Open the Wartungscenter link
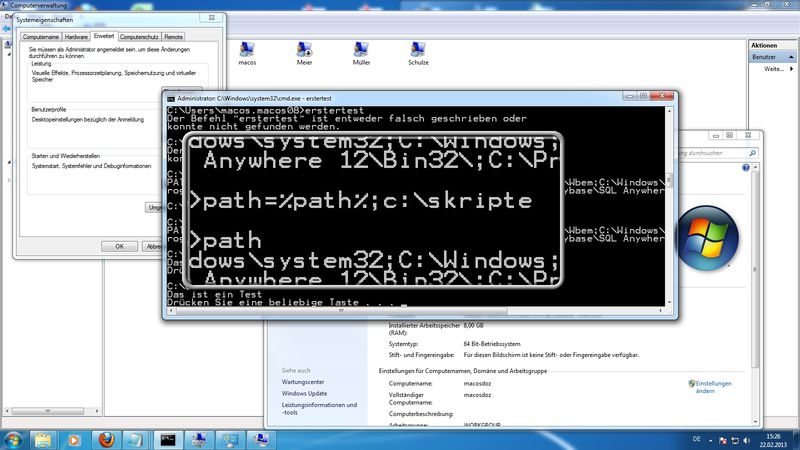 pyautogui.click(x=303, y=382)
